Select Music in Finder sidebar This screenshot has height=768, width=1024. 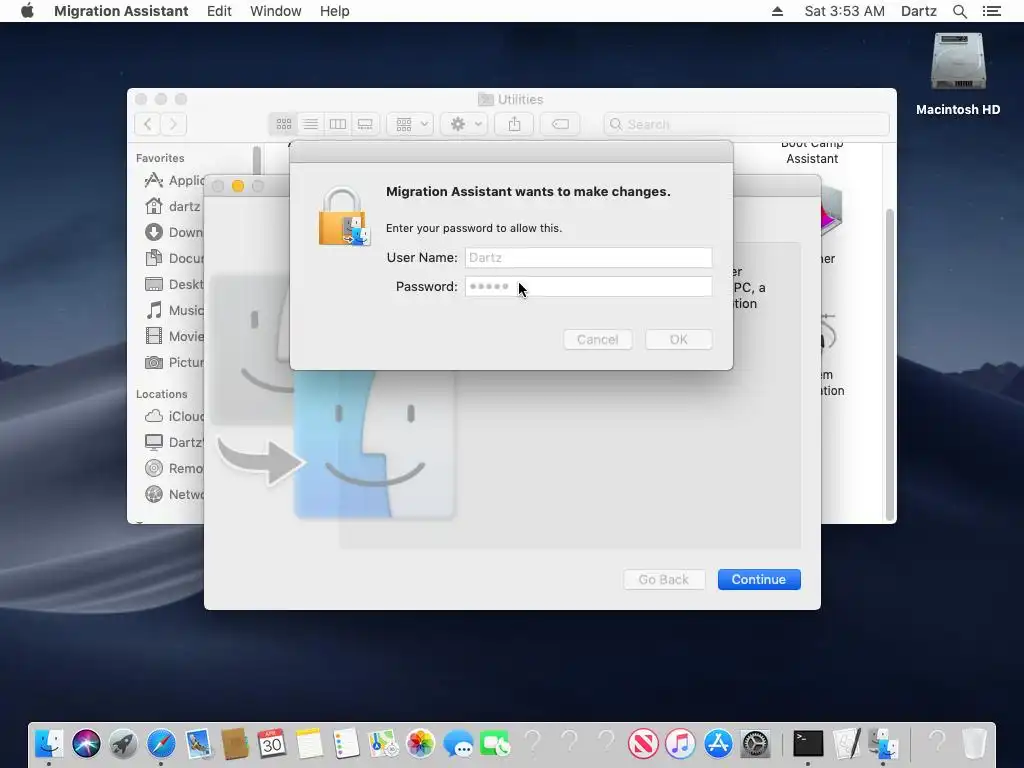point(173,310)
